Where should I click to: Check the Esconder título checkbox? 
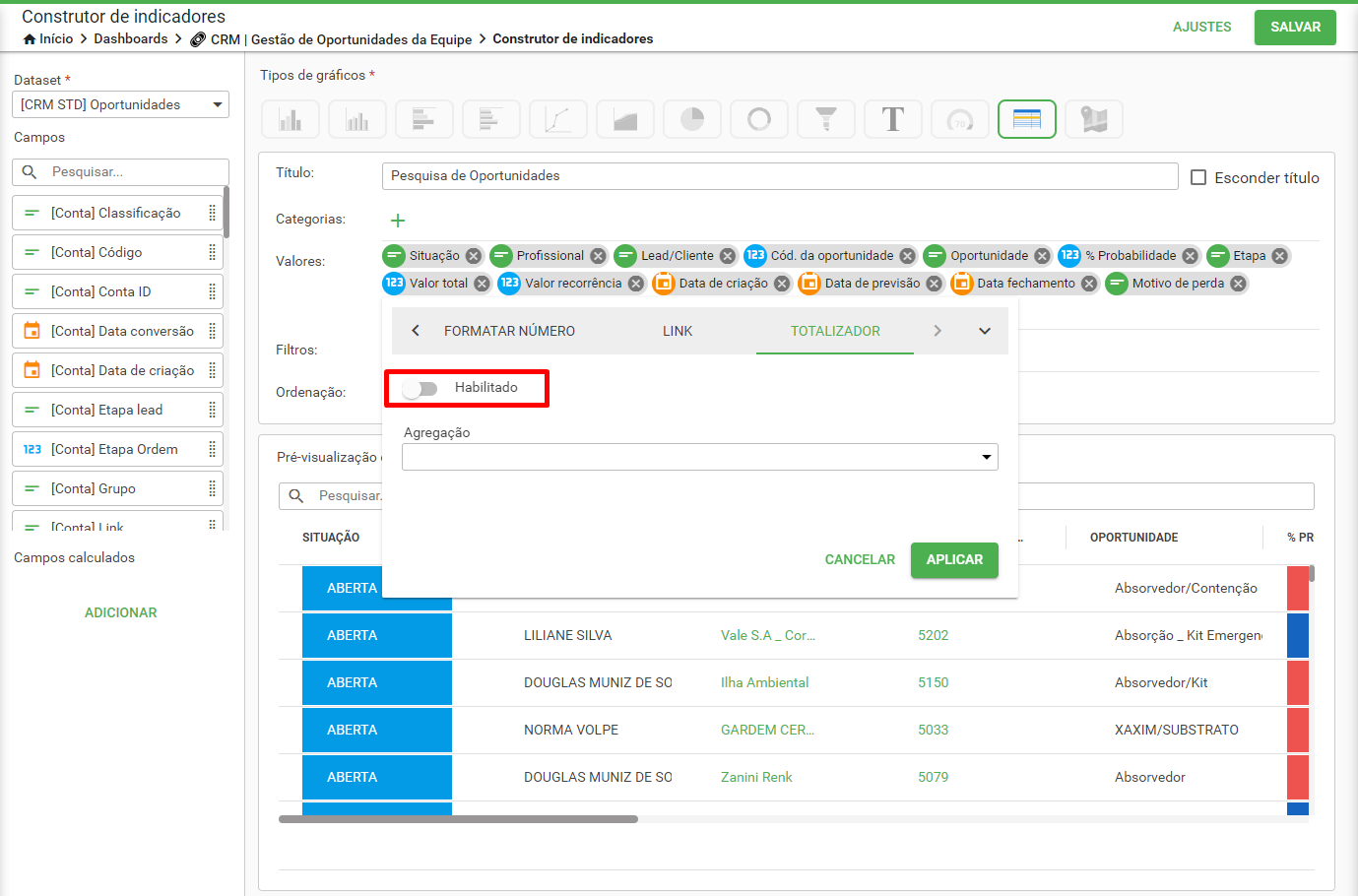click(1198, 177)
